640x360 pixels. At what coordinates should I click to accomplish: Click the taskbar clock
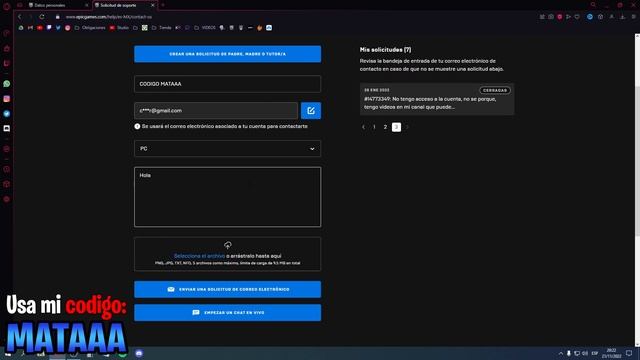[x=611, y=353]
